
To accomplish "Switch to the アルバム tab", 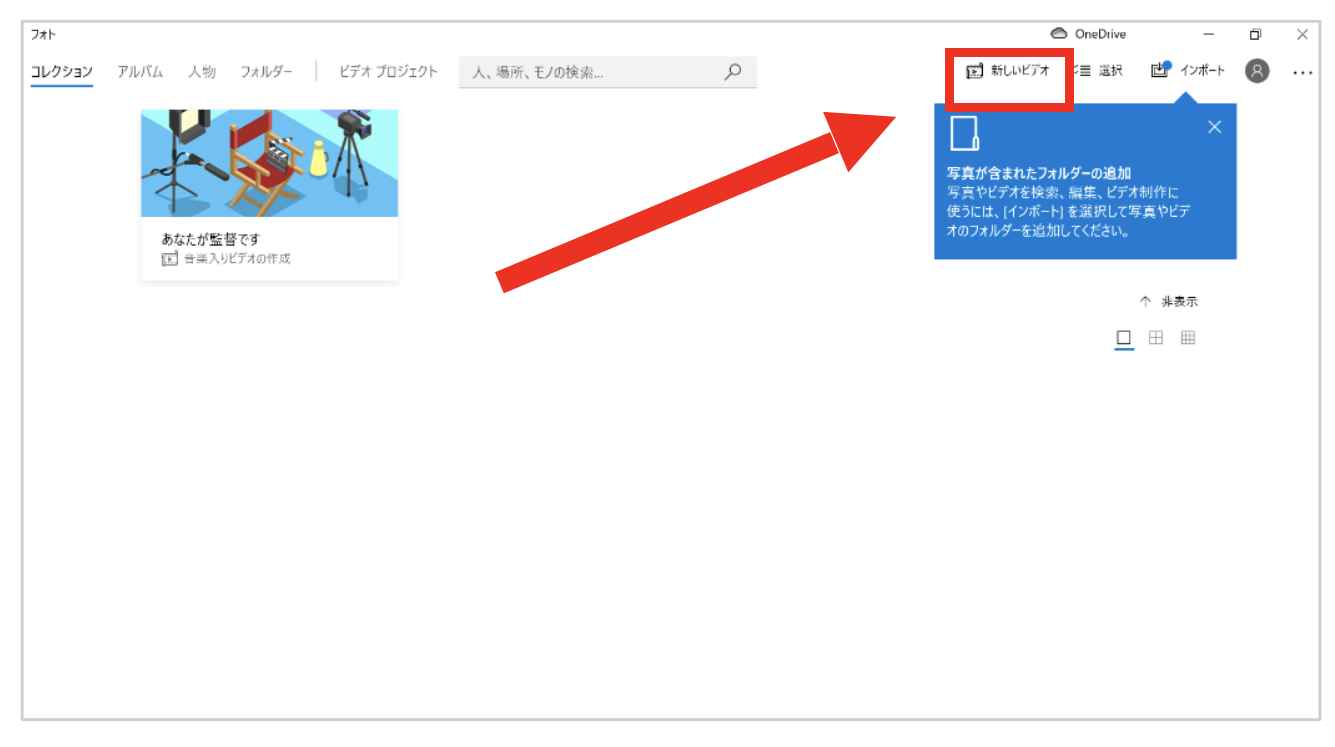I will (140, 72).
